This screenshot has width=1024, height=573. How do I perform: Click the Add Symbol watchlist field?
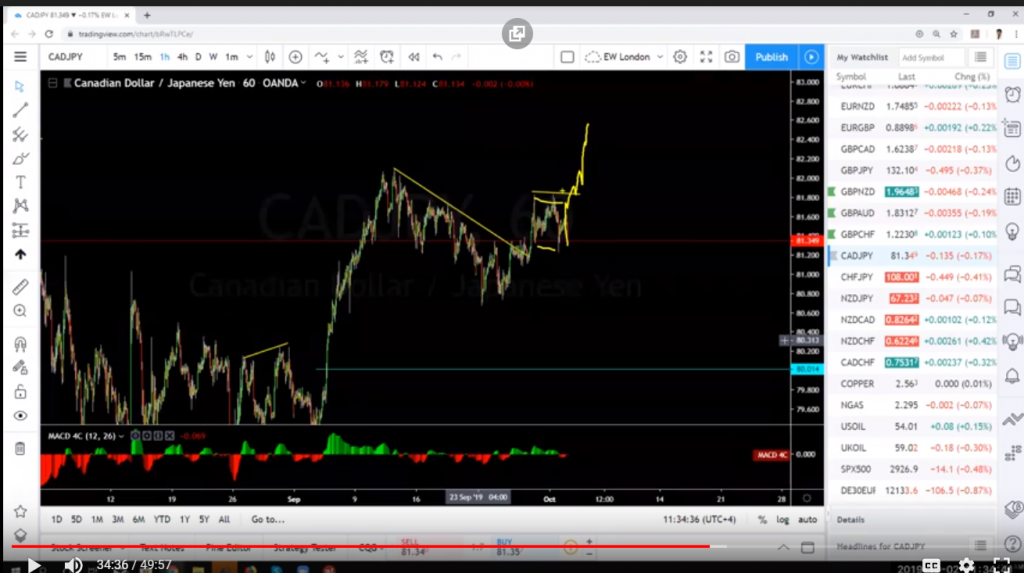point(930,57)
